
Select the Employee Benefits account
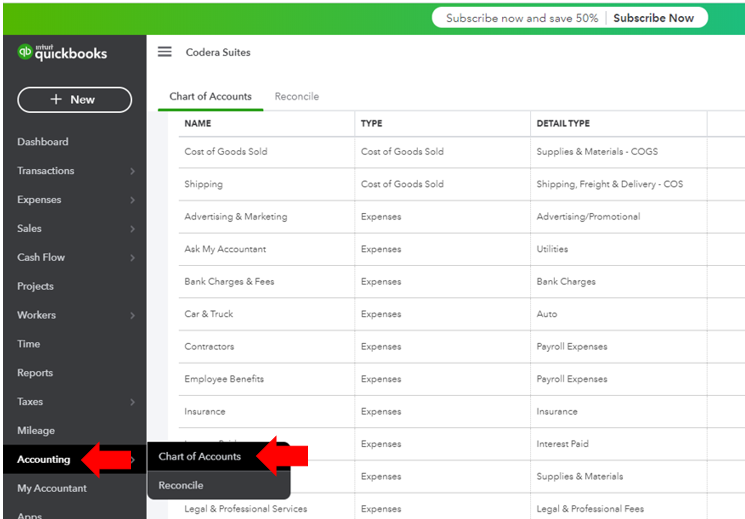coord(224,379)
